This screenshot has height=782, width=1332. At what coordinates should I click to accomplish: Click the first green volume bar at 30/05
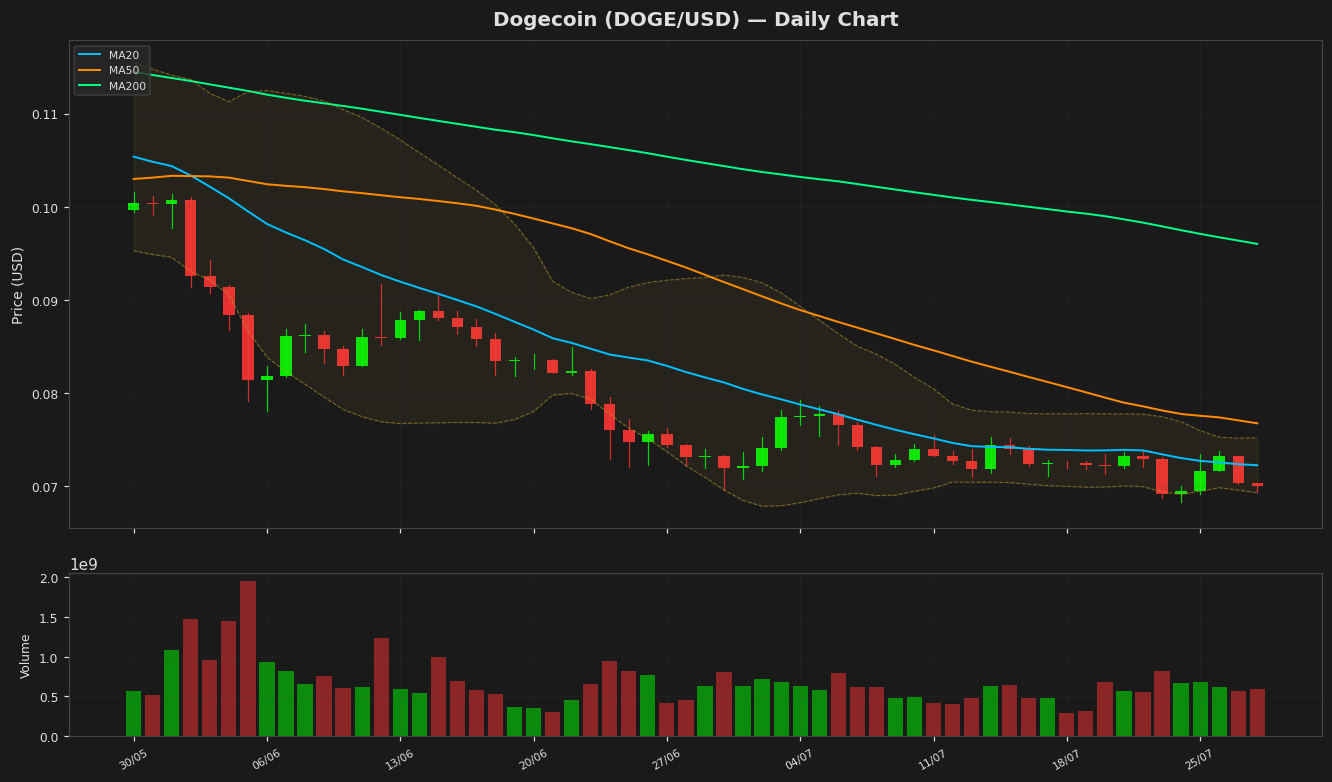pyautogui.click(x=133, y=714)
